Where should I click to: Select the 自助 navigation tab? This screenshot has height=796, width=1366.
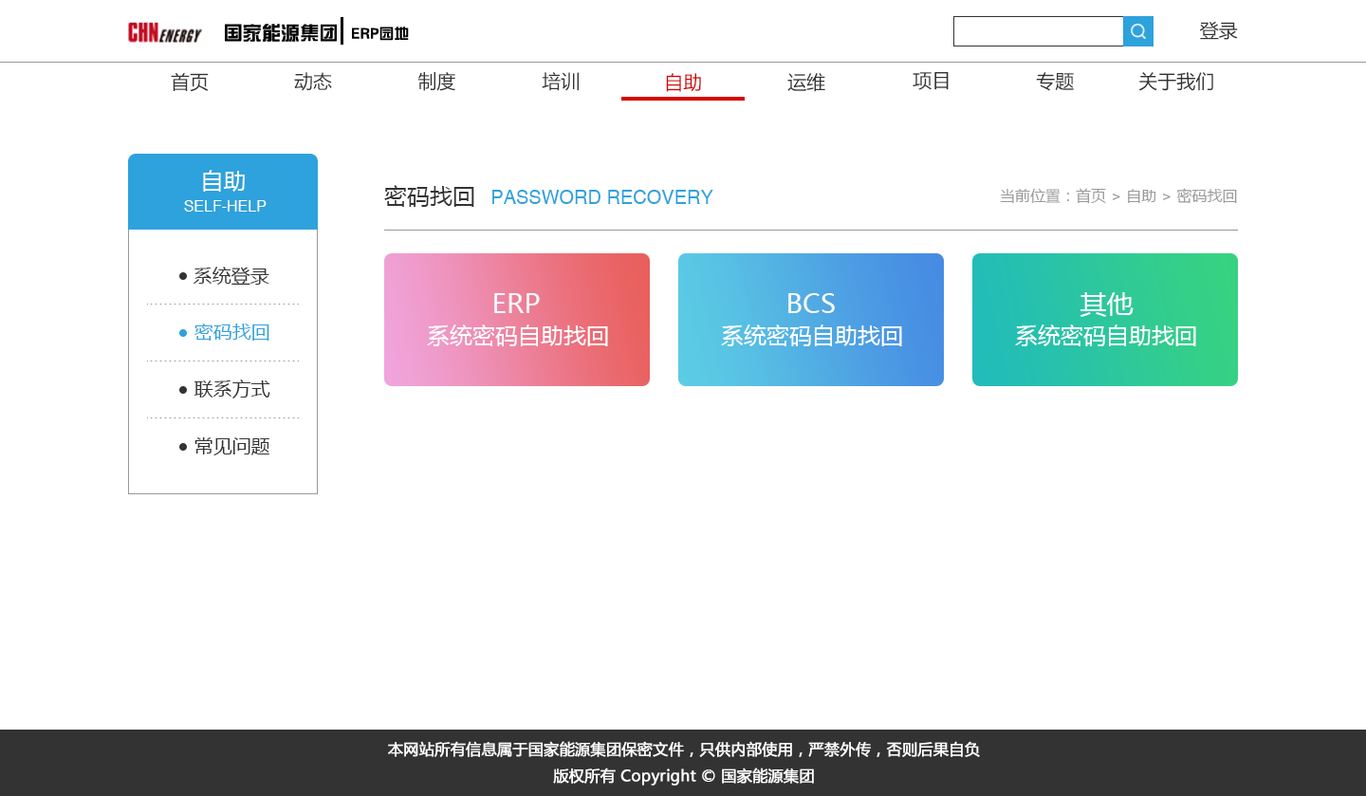tap(683, 82)
